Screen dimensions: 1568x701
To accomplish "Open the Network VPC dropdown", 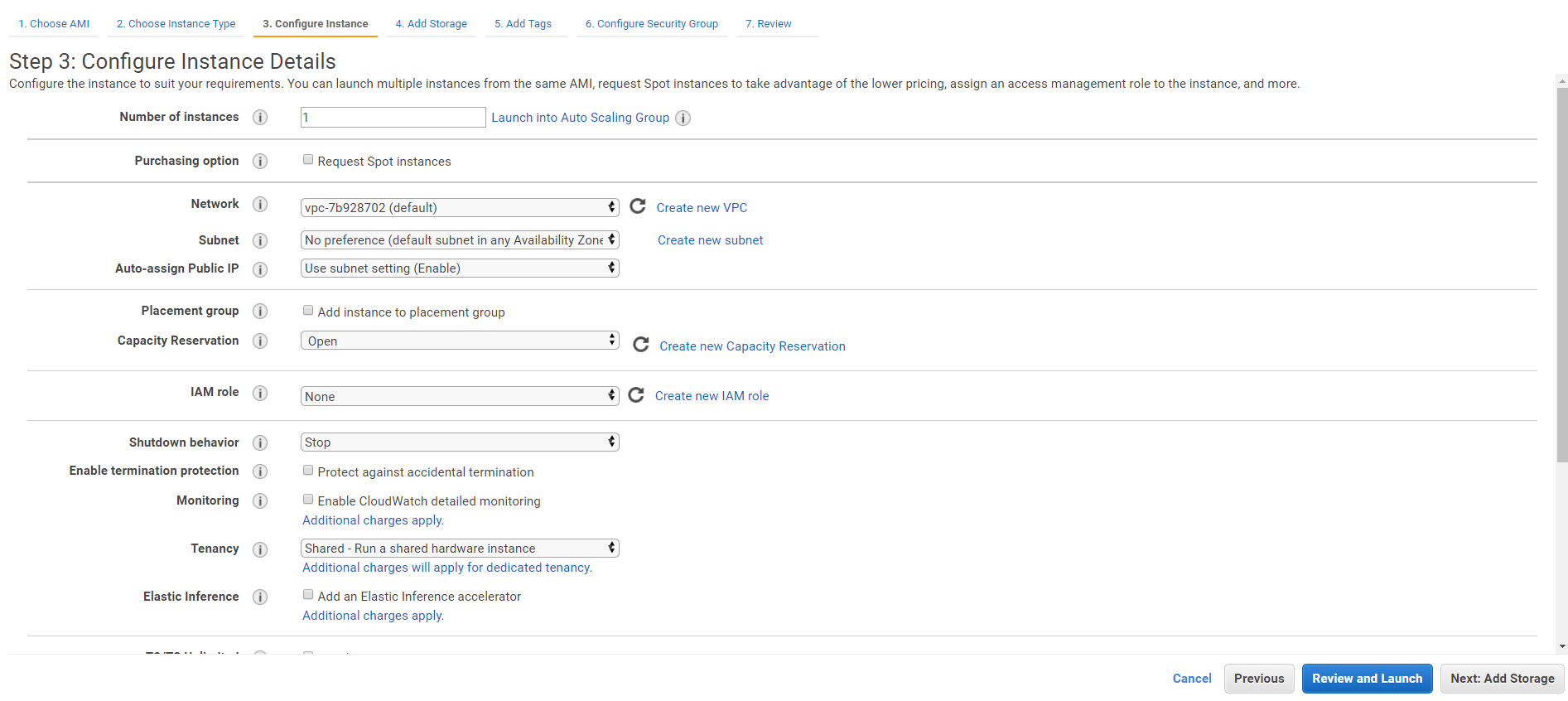I will point(460,207).
